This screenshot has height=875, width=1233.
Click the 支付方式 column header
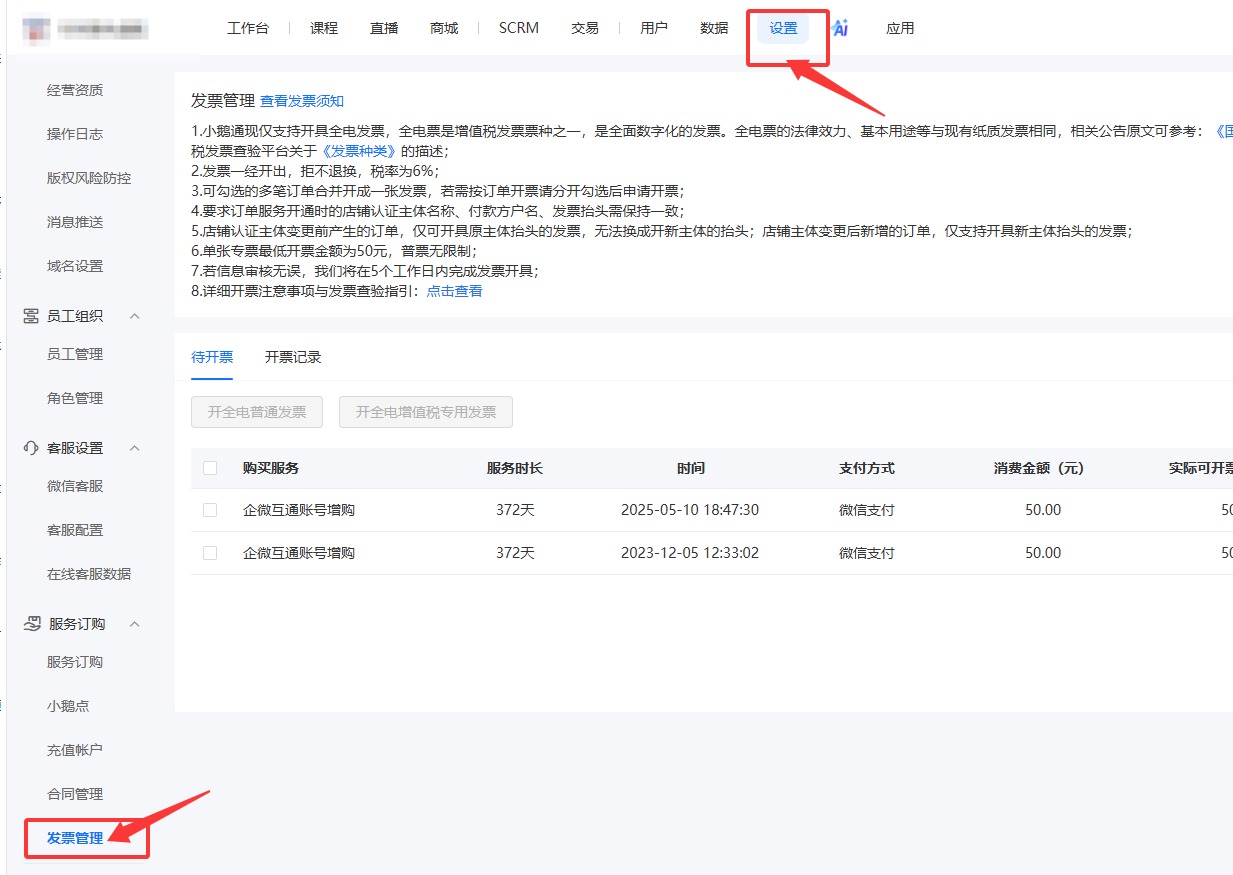(x=867, y=468)
